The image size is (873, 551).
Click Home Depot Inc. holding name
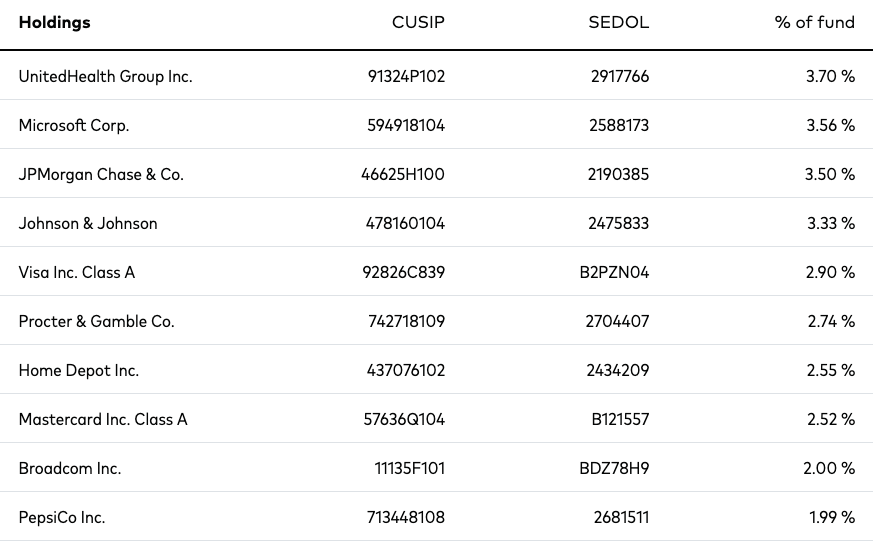coord(79,370)
